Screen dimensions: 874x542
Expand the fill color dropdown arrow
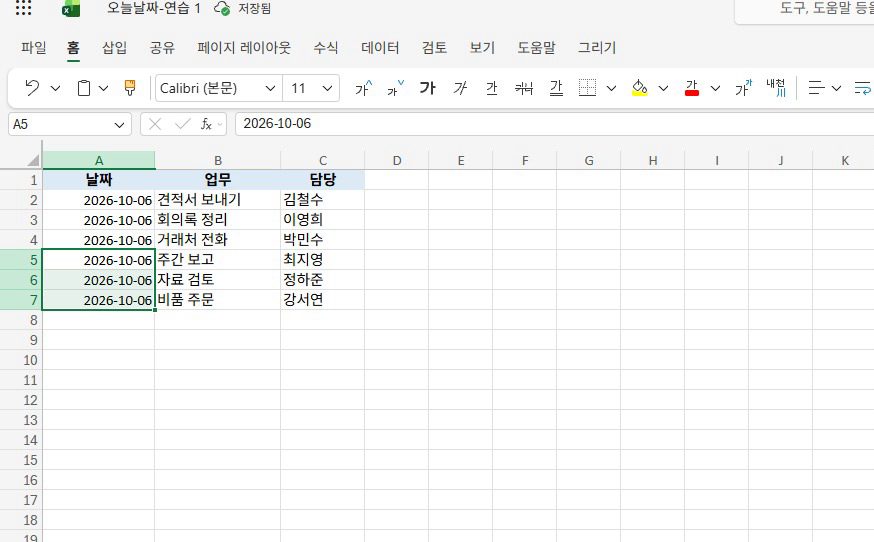pos(663,88)
